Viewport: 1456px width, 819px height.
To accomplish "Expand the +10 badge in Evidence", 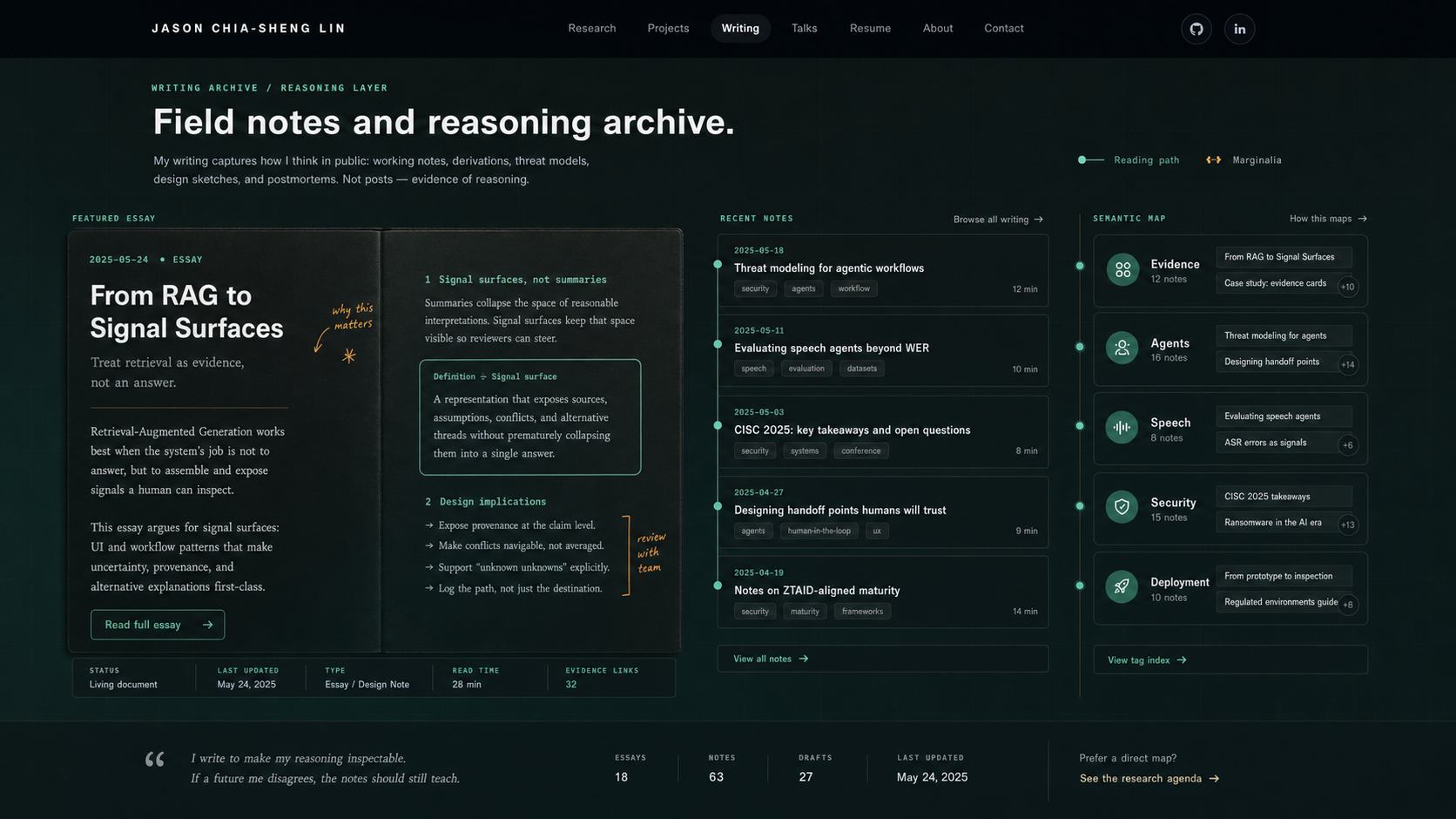I will pos(1348,287).
